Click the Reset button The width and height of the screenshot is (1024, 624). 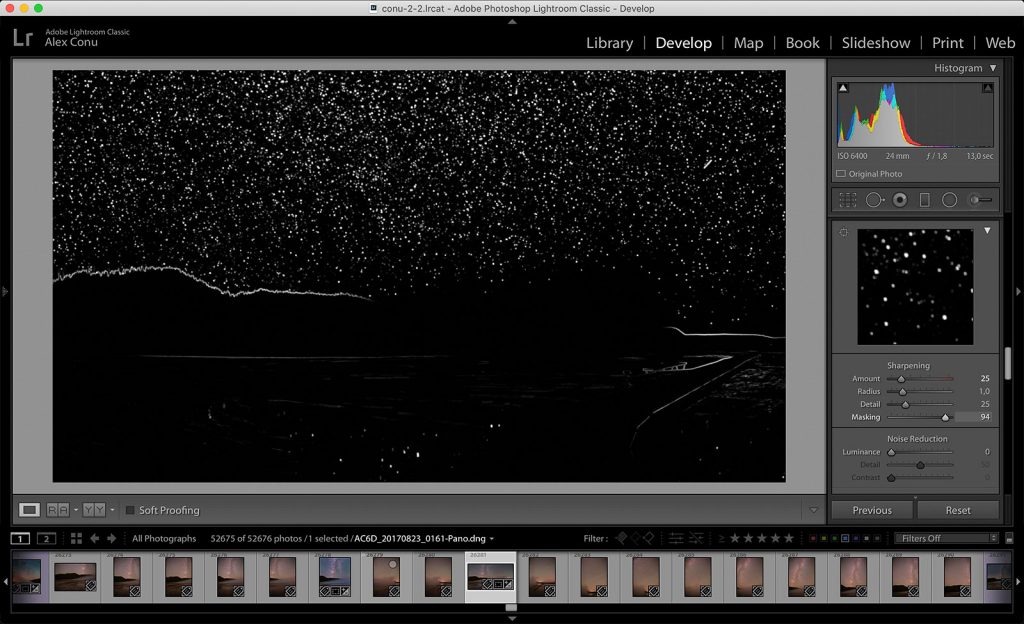click(x=959, y=510)
